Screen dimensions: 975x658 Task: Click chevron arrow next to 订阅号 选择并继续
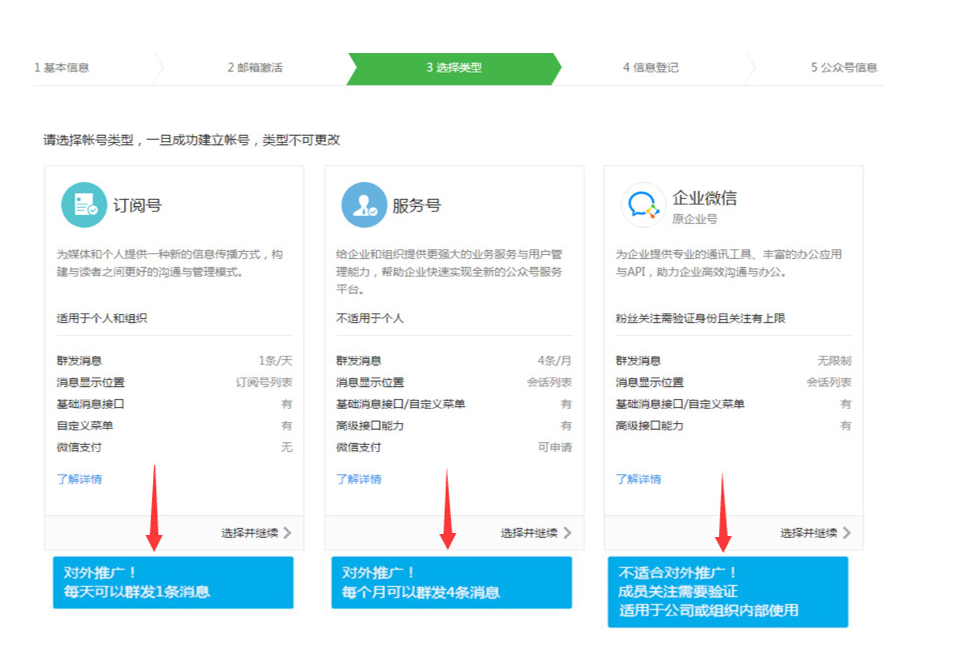(x=287, y=533)
